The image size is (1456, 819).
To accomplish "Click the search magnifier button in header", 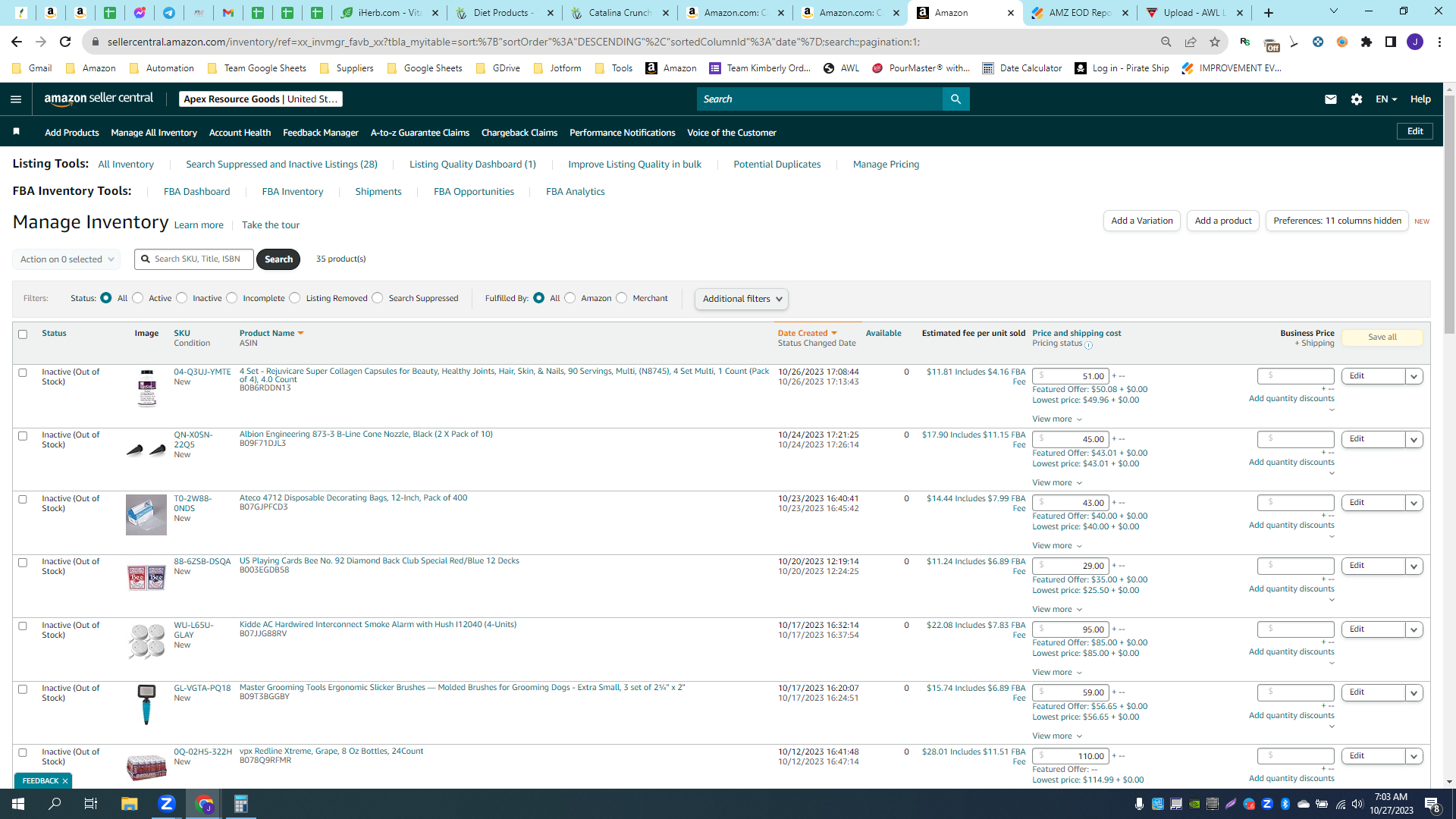I will 955,99.
